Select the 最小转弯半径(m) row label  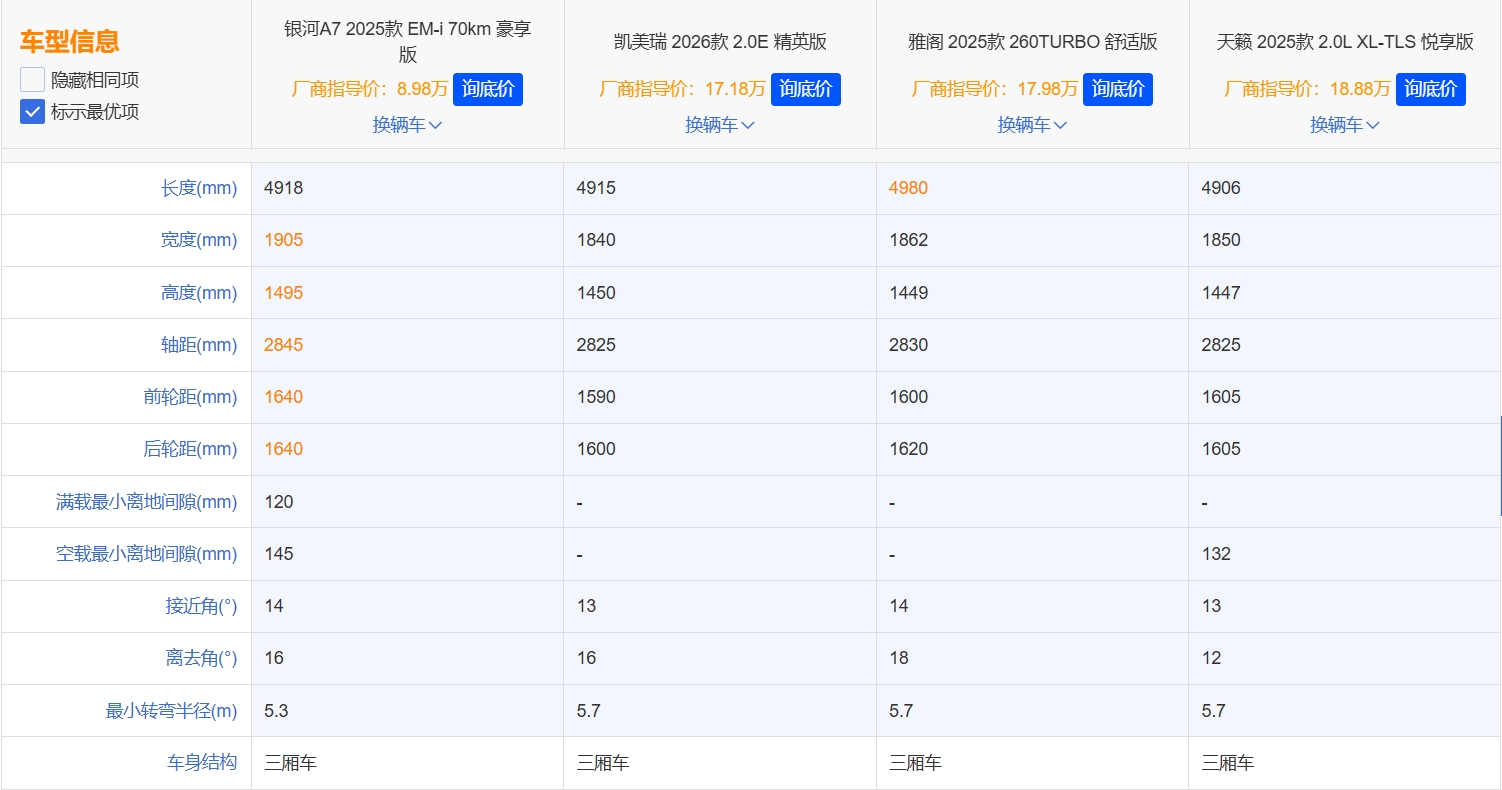171,711
